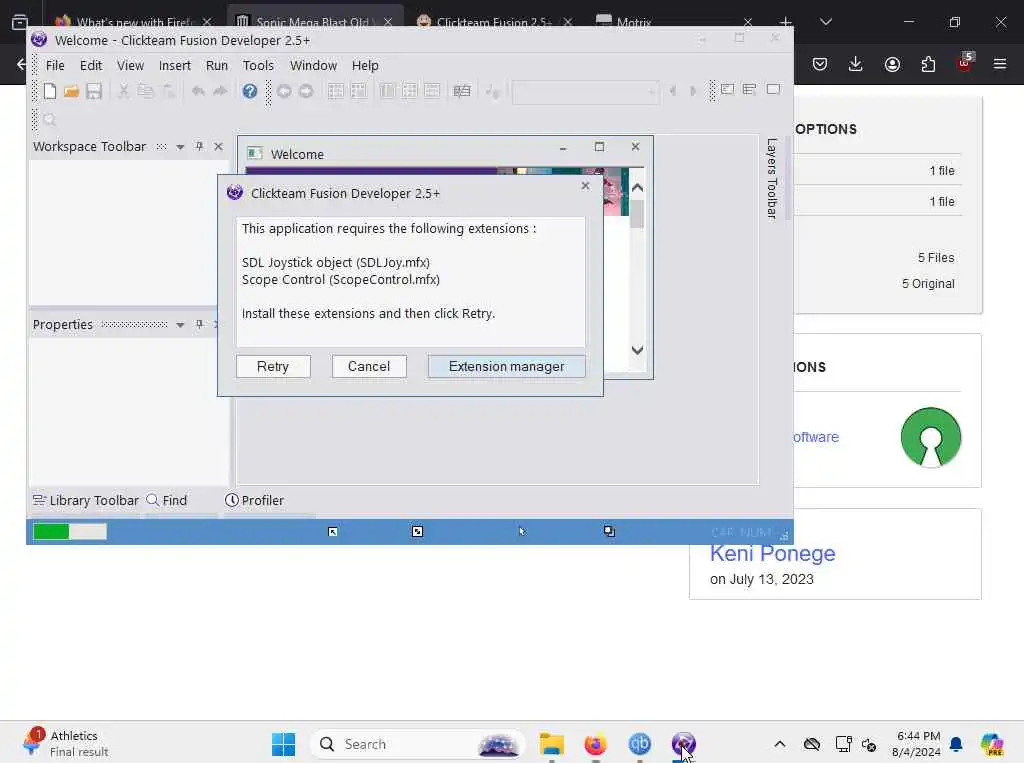This screenshot has height=763, width=1024.
Task: Click the taskbar Search box
Action: pyautogui.click(x=418, y=744)
